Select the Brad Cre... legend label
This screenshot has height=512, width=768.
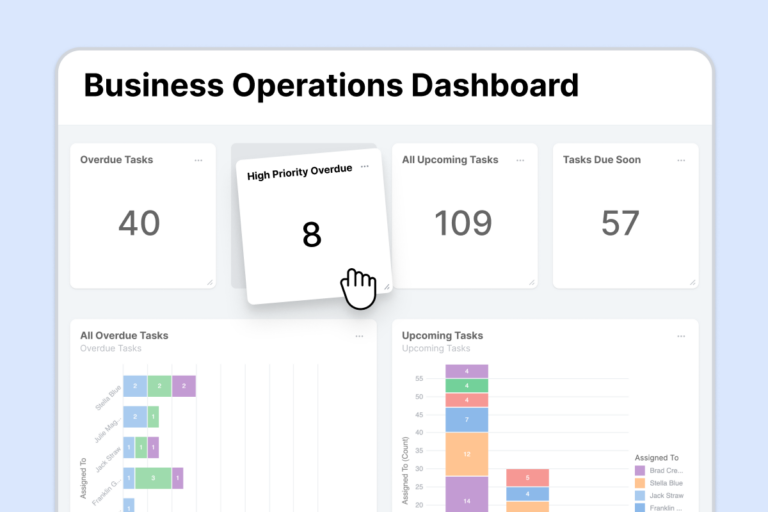coord(666,470)
